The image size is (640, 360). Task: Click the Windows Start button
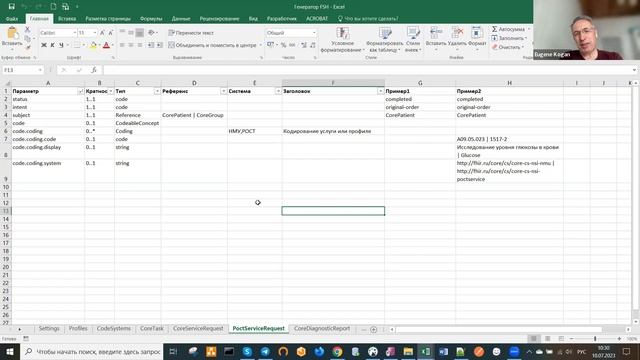pyautogui.click(x=10, y=351)
